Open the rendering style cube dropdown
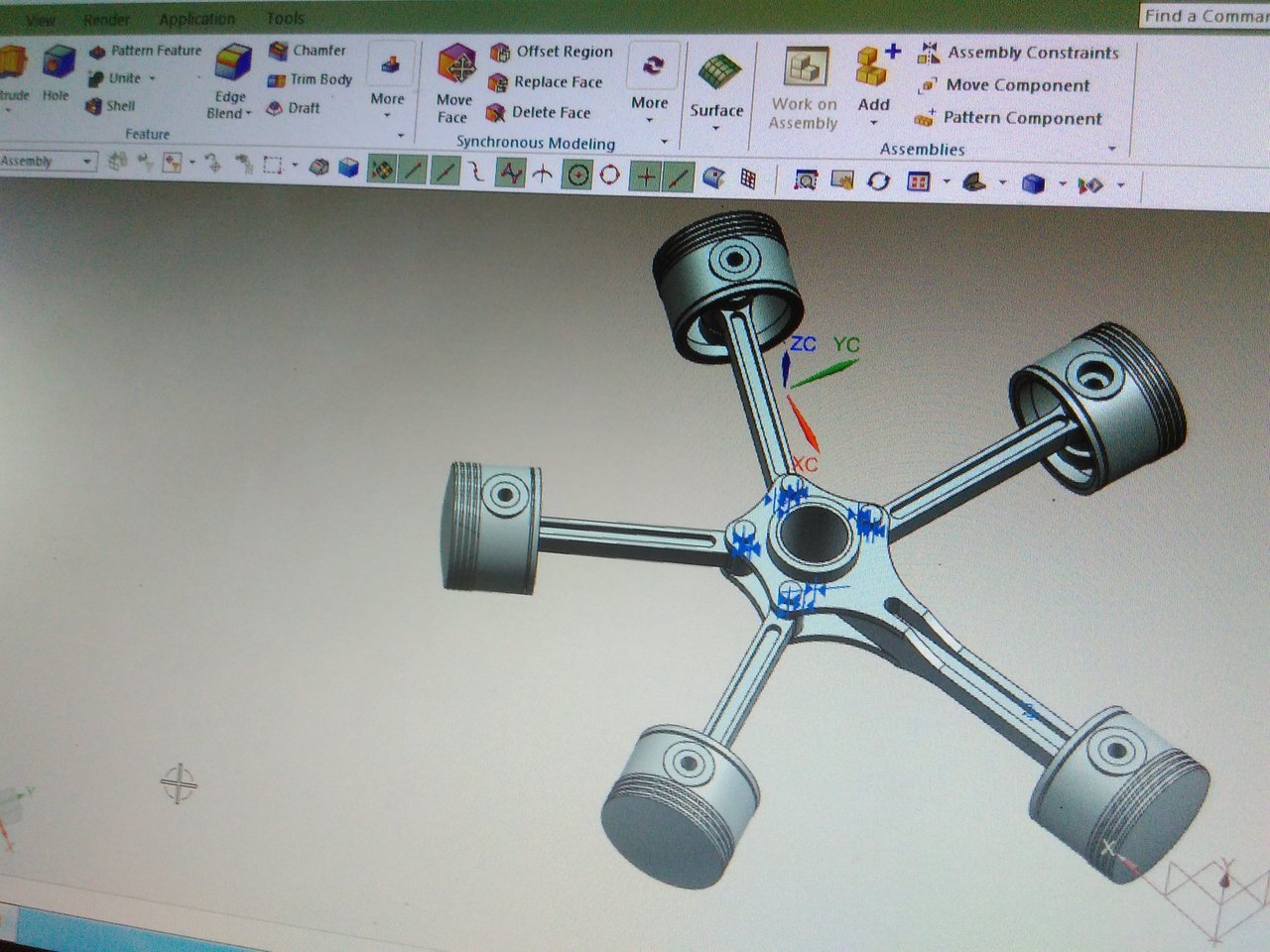The height and width of the screenshot is (952, 1270). [x=1062, y=184]
